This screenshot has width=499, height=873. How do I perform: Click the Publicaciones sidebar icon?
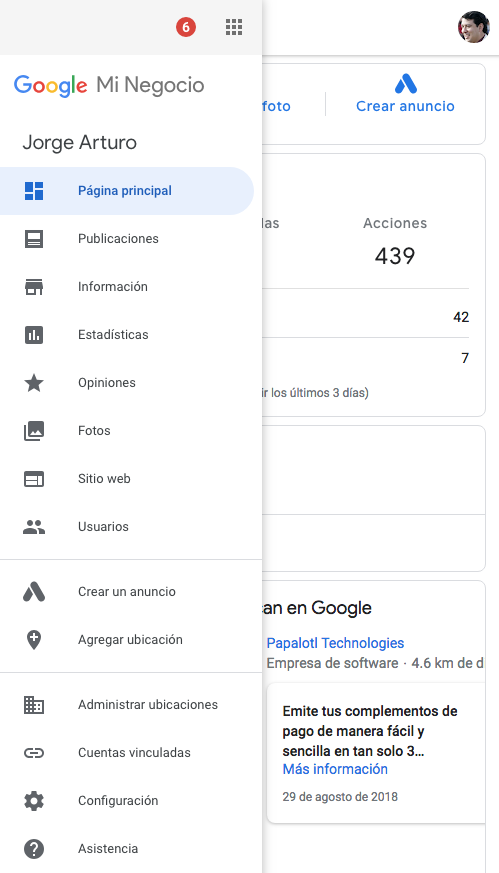(34, 239)
